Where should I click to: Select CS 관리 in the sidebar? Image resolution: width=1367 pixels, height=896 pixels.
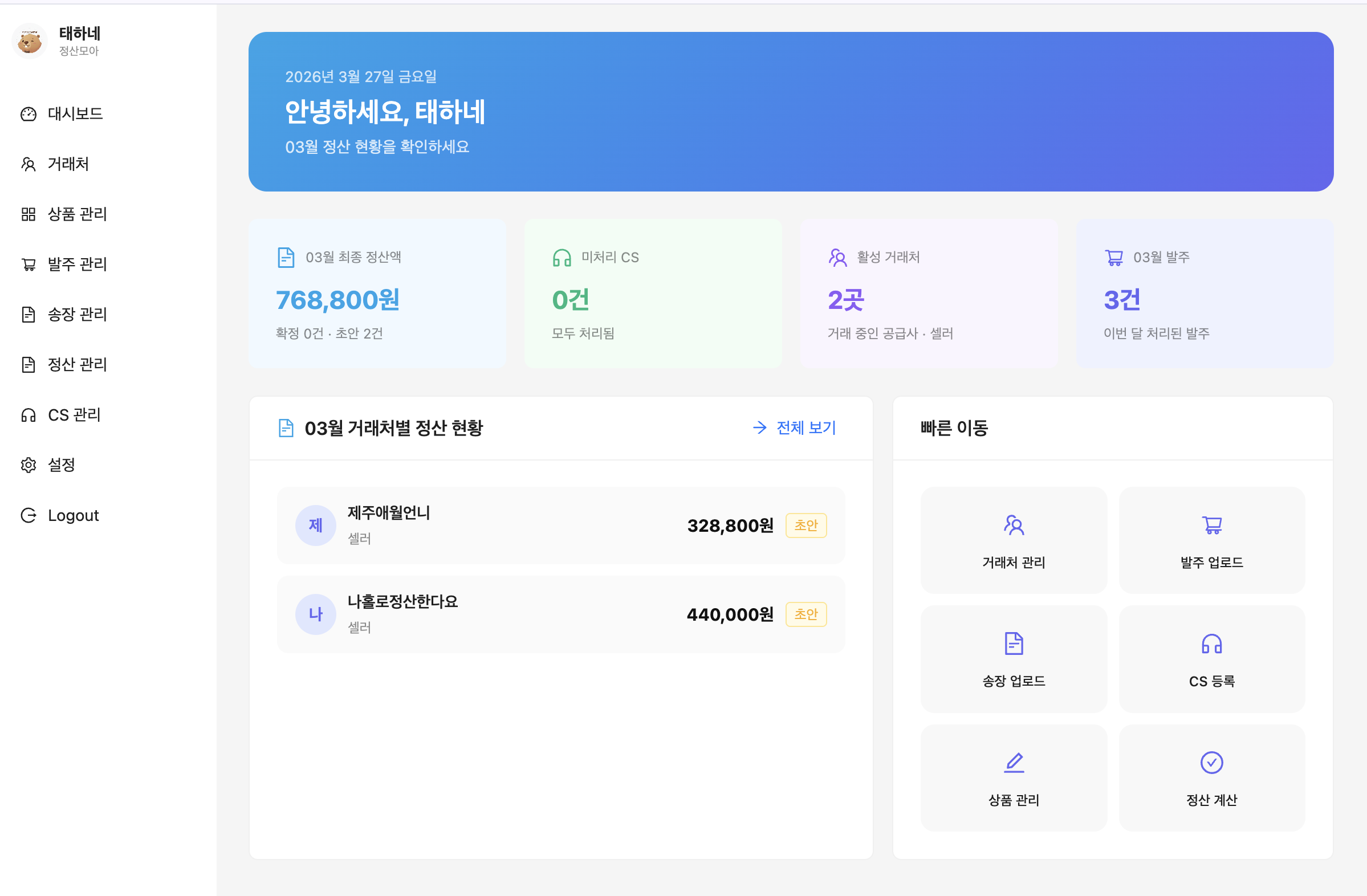click(x=74, y=415)
